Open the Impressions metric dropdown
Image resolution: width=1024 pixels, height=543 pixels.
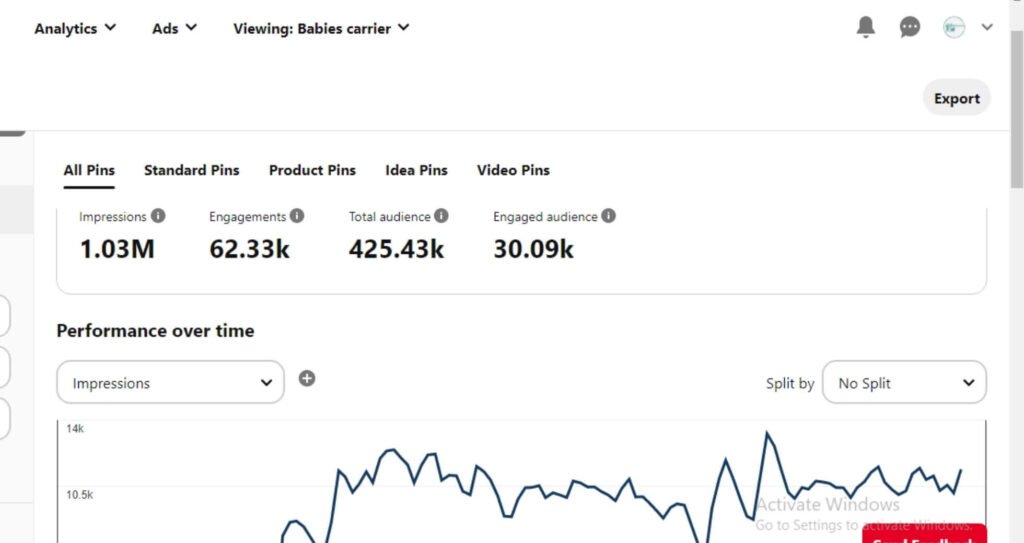(x=171, y=383)
